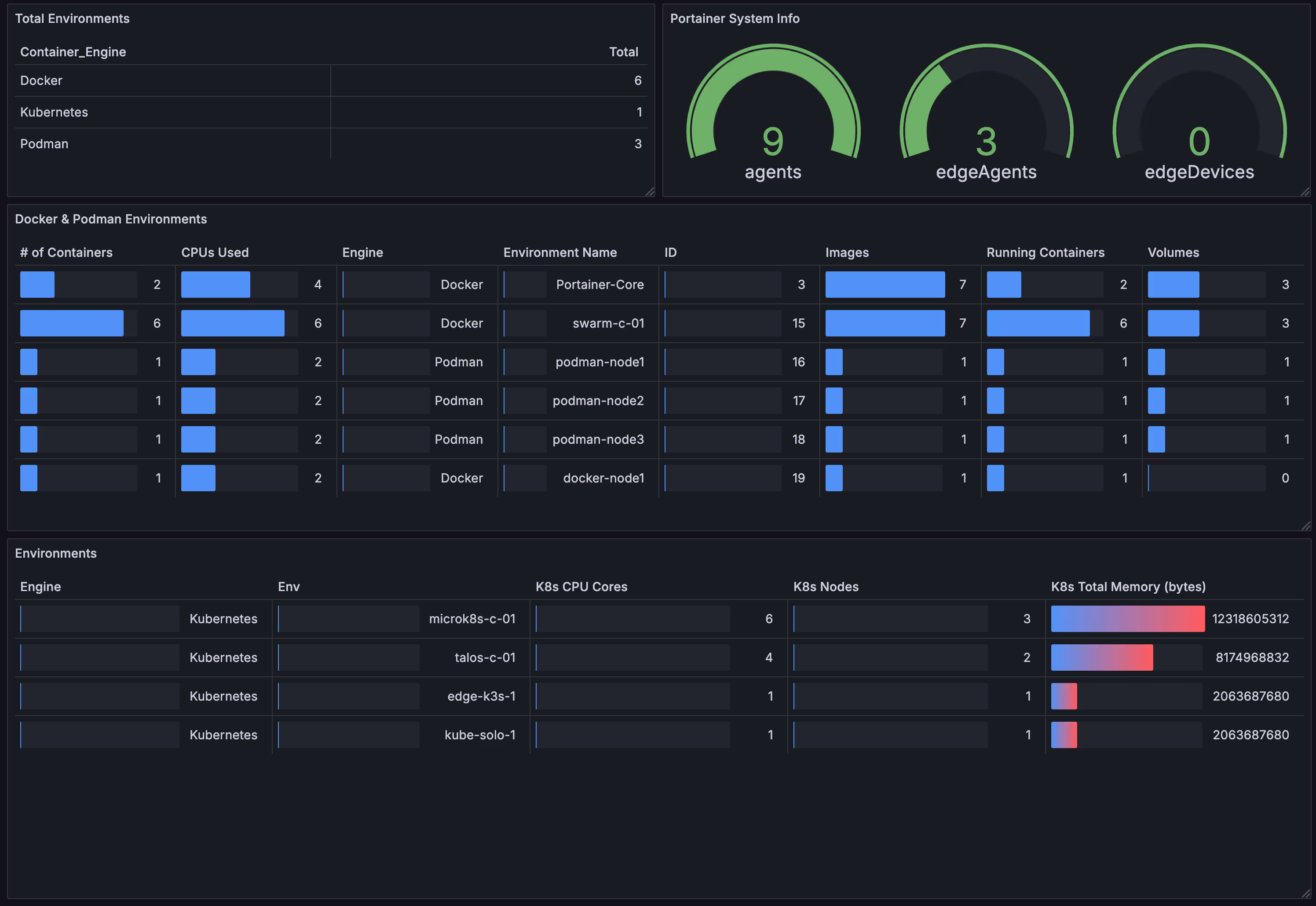Sort by the K8s CPU Cores column header
The width and height of the screenshot is (1316, 906).
(581, 587)
